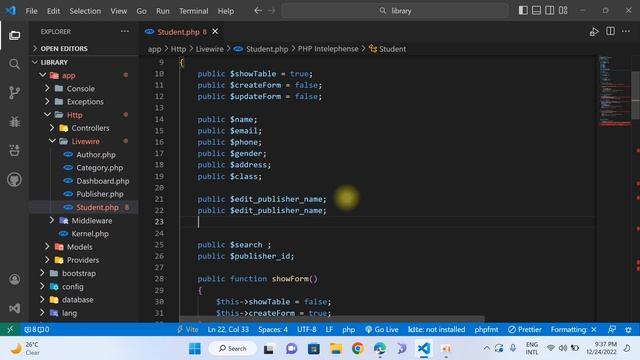Go back with the left arrow
Viewport: 640px width, 360px height.
click(x=258, y=11)
